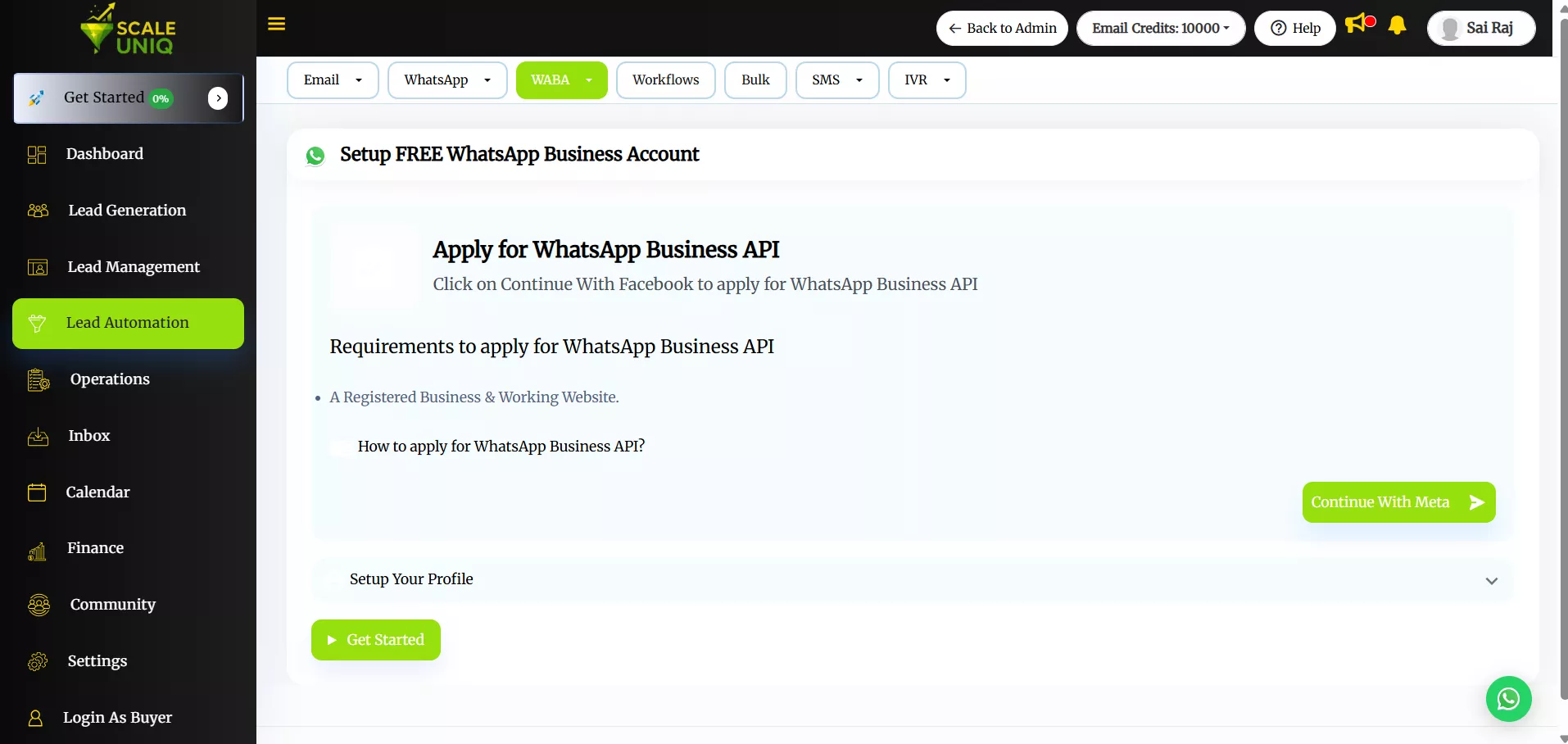Open the IVR dropdown tab
The width and height of the screenshot is (1568, 744).
tap(927, 80)
